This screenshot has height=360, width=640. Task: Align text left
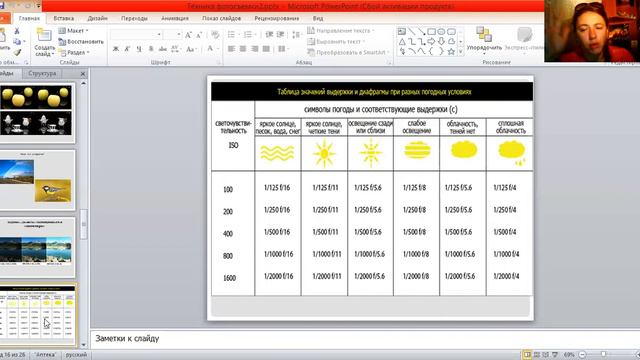[231, 49]
